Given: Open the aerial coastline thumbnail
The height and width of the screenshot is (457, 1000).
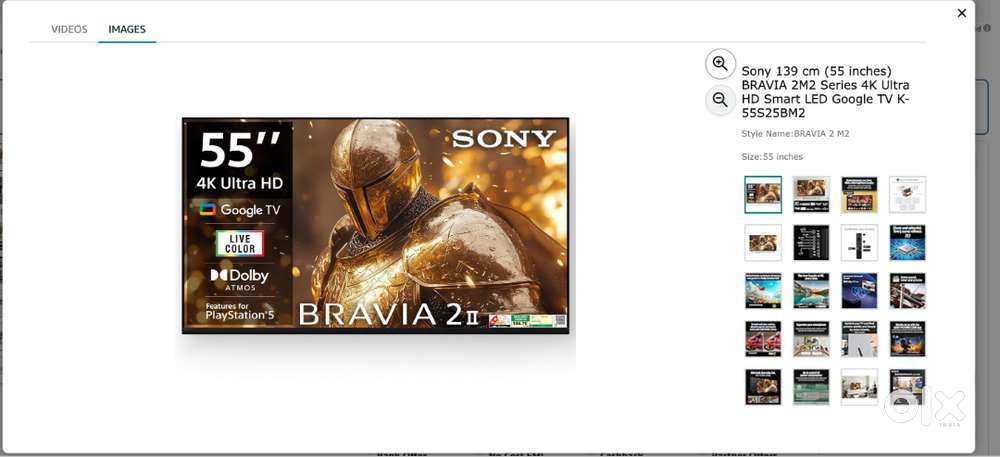Looking at the screenshot, I should (x=763, y=291).
